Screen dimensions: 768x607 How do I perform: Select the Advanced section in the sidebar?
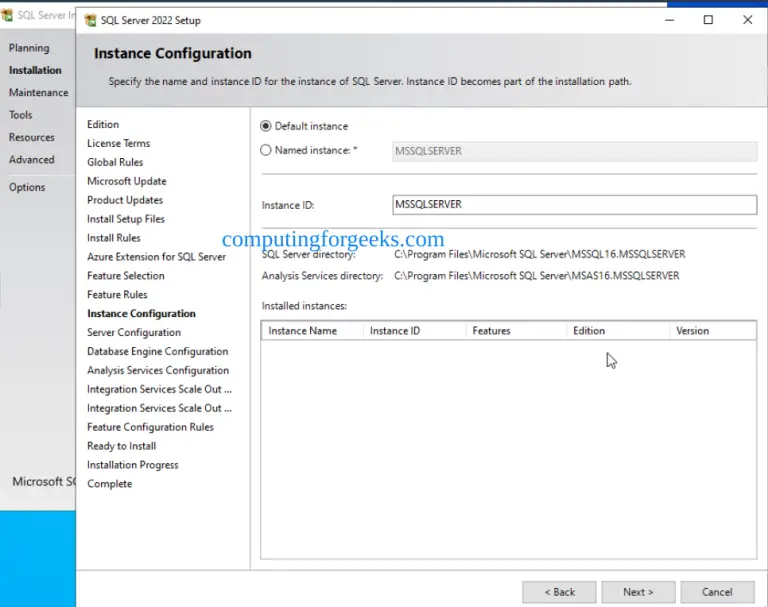tap(32, 160)
